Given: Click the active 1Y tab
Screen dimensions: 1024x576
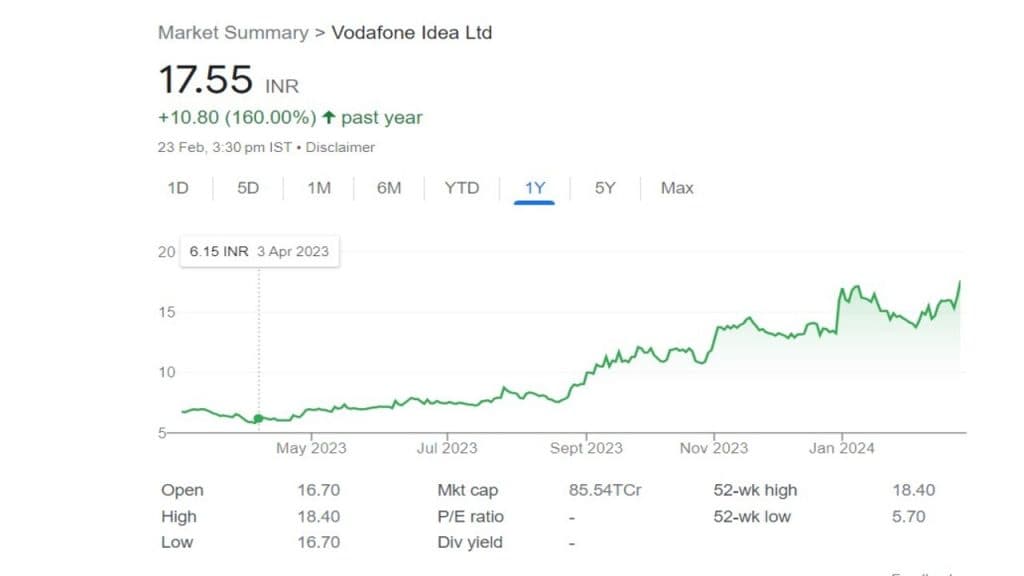Looking at the screenshot, I should (x=535, y=188).
